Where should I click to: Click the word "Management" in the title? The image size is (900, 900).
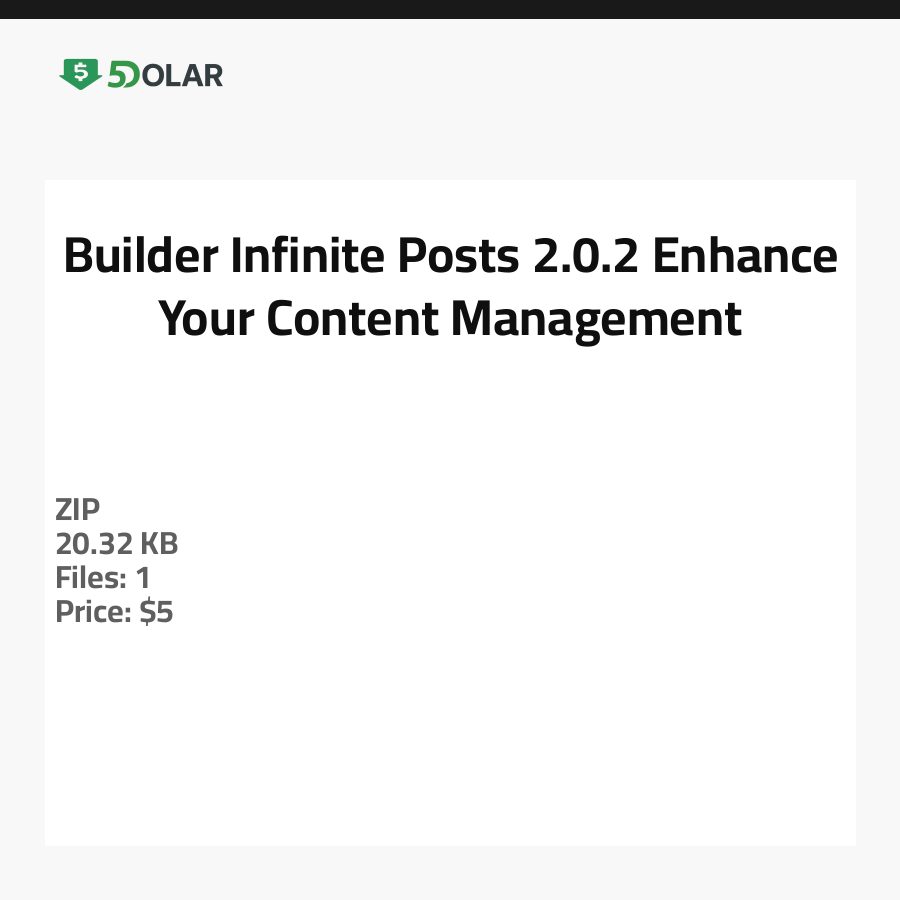point(596,319)
